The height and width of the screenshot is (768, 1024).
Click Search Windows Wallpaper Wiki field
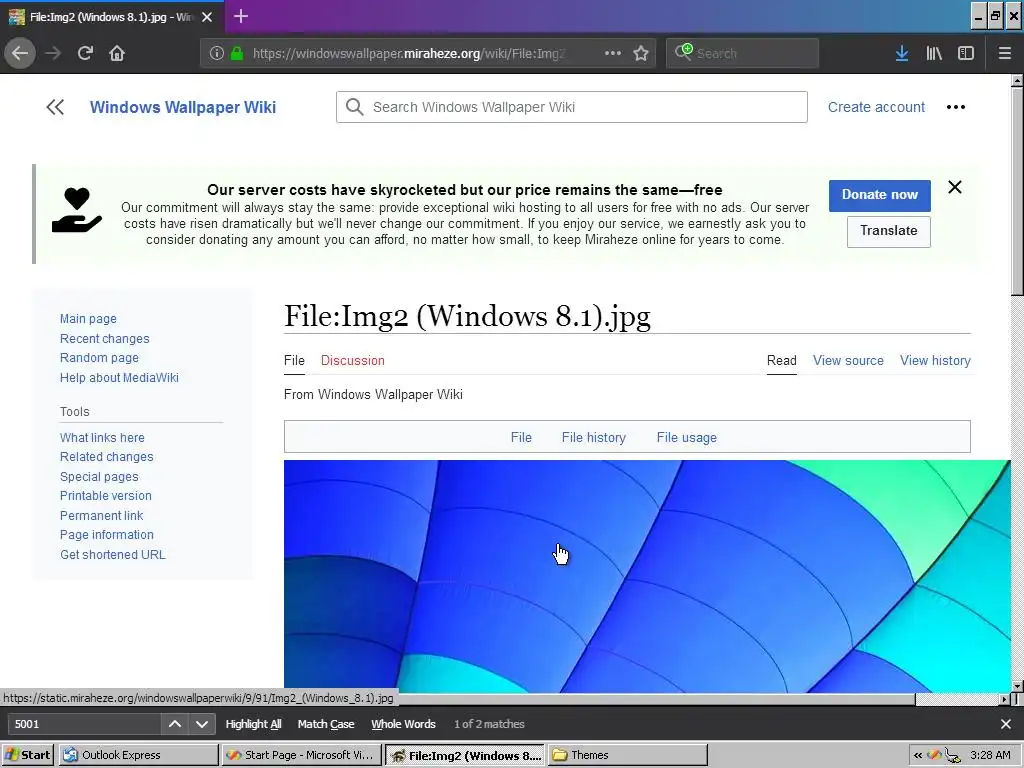click(x=571, y=107)
